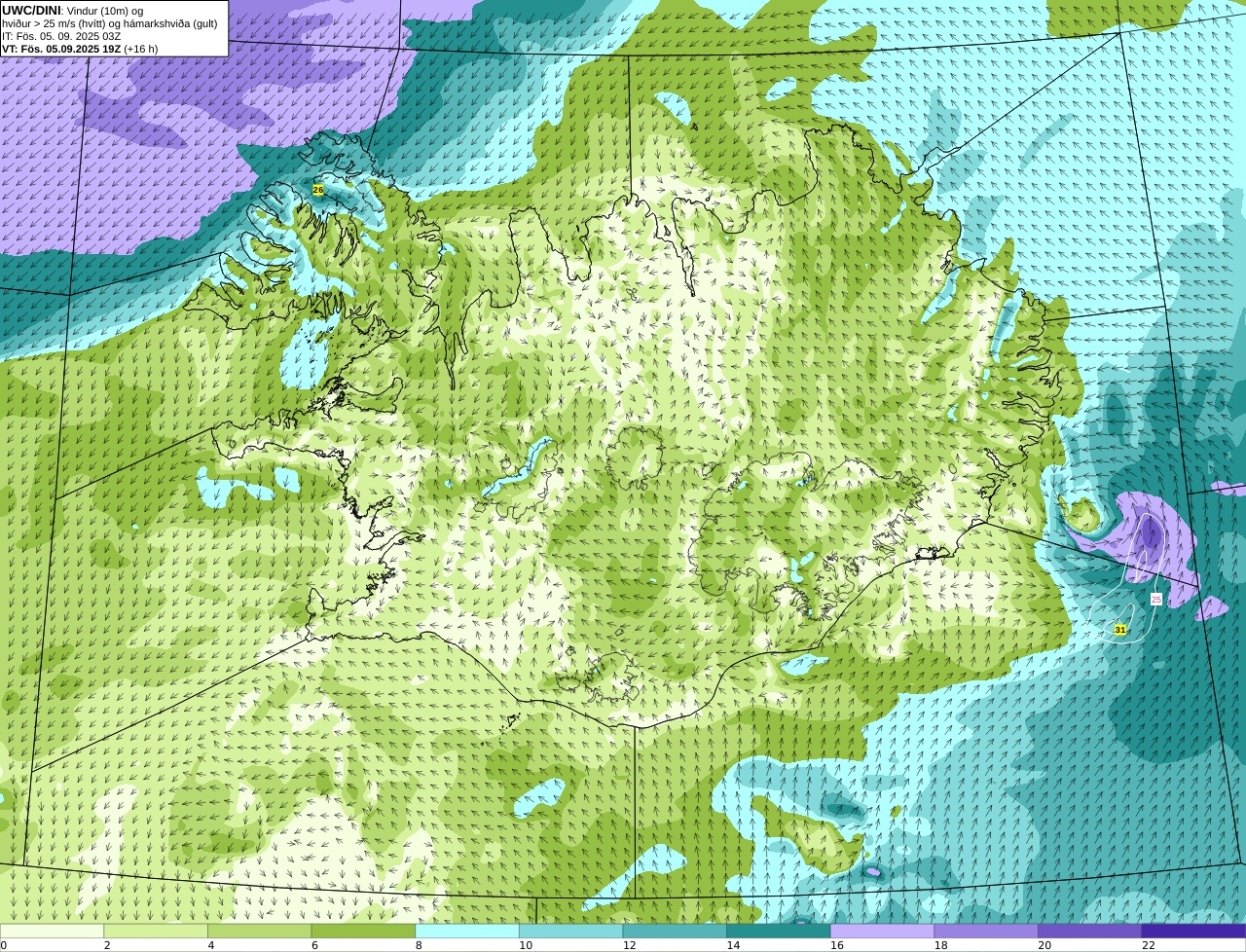Select the darkest purple swatch above 22

pos(1194,931)
